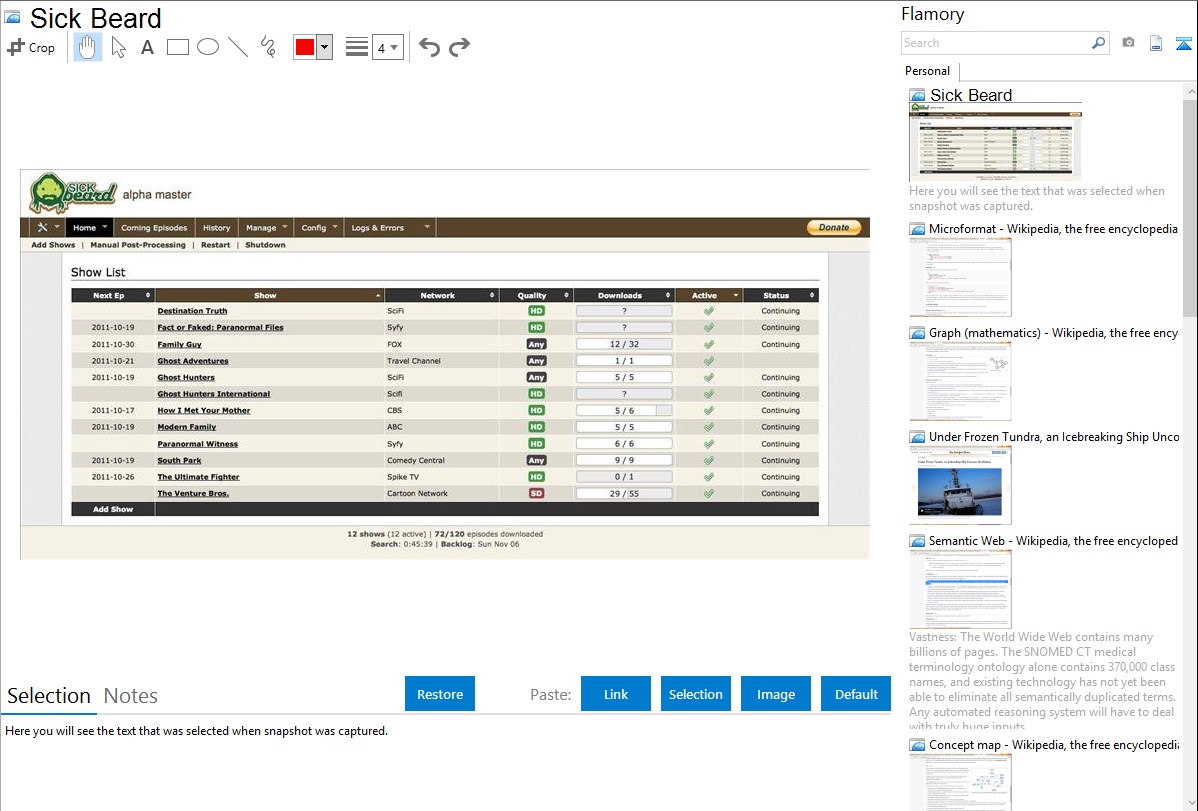1198x811 pixels.
Task: Click the Concept map snapshot title
Action: (1054, 745)
